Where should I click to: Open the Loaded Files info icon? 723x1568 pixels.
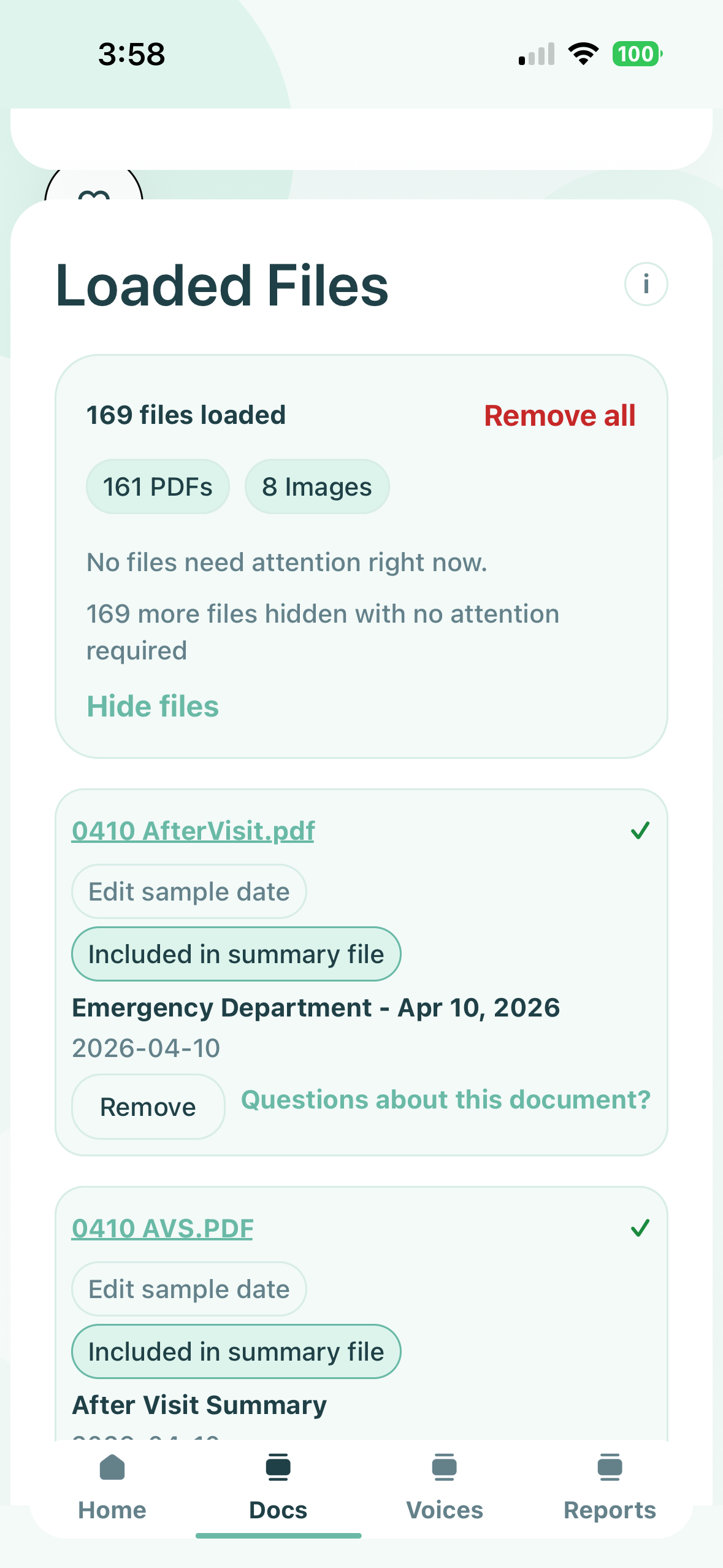[x=646, y=284]
